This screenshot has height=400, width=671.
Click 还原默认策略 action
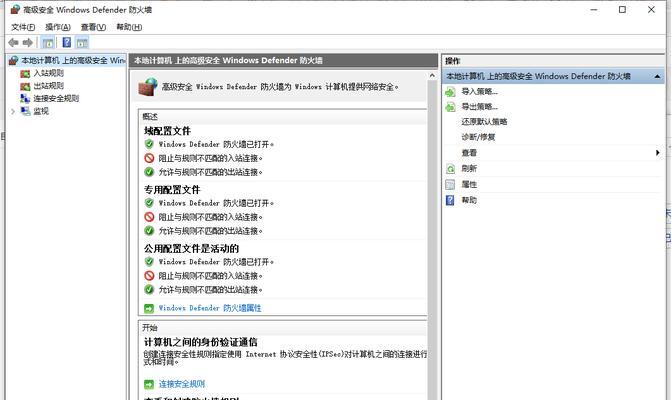click(x=484, y=121)
